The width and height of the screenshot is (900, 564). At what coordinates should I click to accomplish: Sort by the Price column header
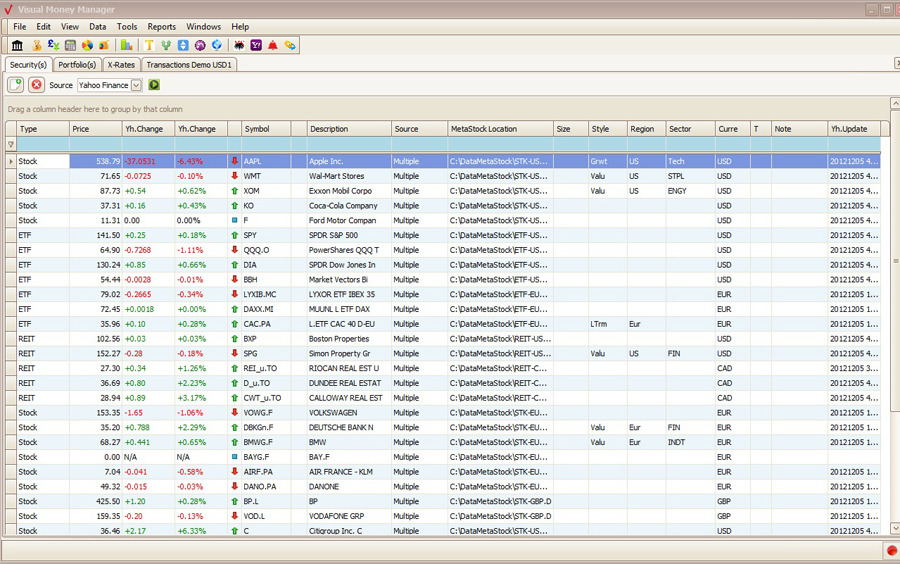[96, 129]
